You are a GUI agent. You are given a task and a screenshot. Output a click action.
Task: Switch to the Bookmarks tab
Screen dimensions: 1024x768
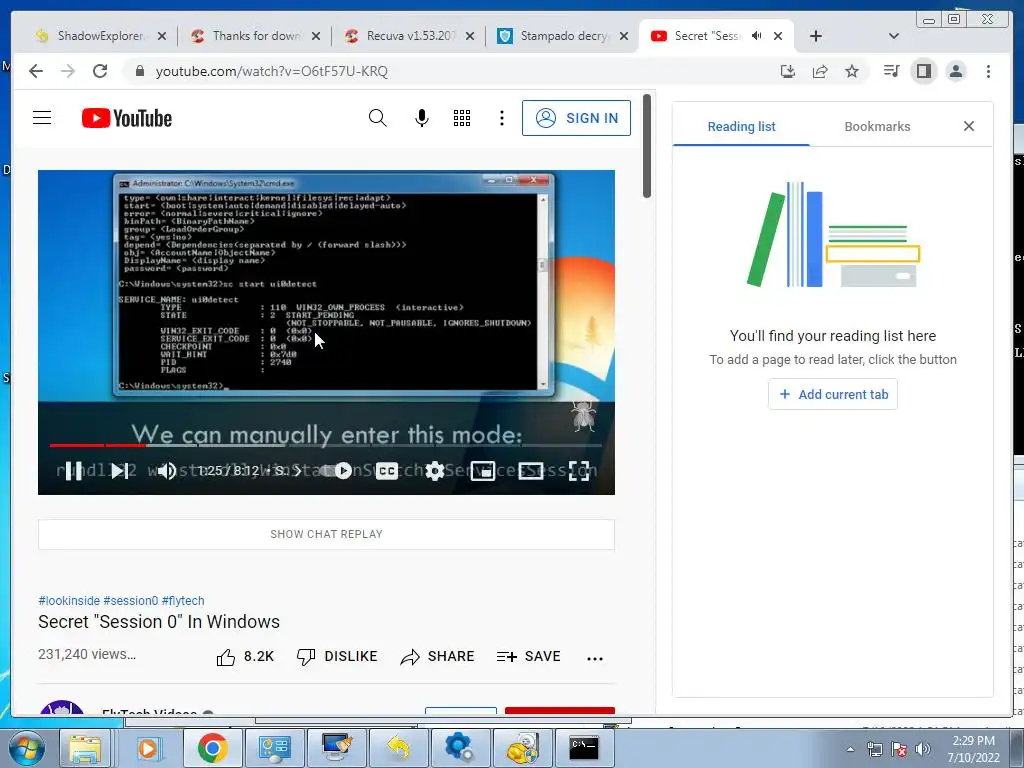877,127
